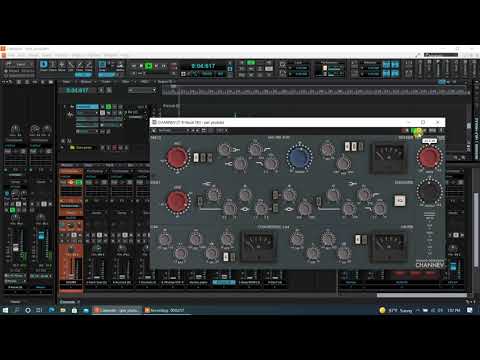Flip the white switch beside top-left red knob
Viewport: 480px width, 360px height.
[196, 157]
